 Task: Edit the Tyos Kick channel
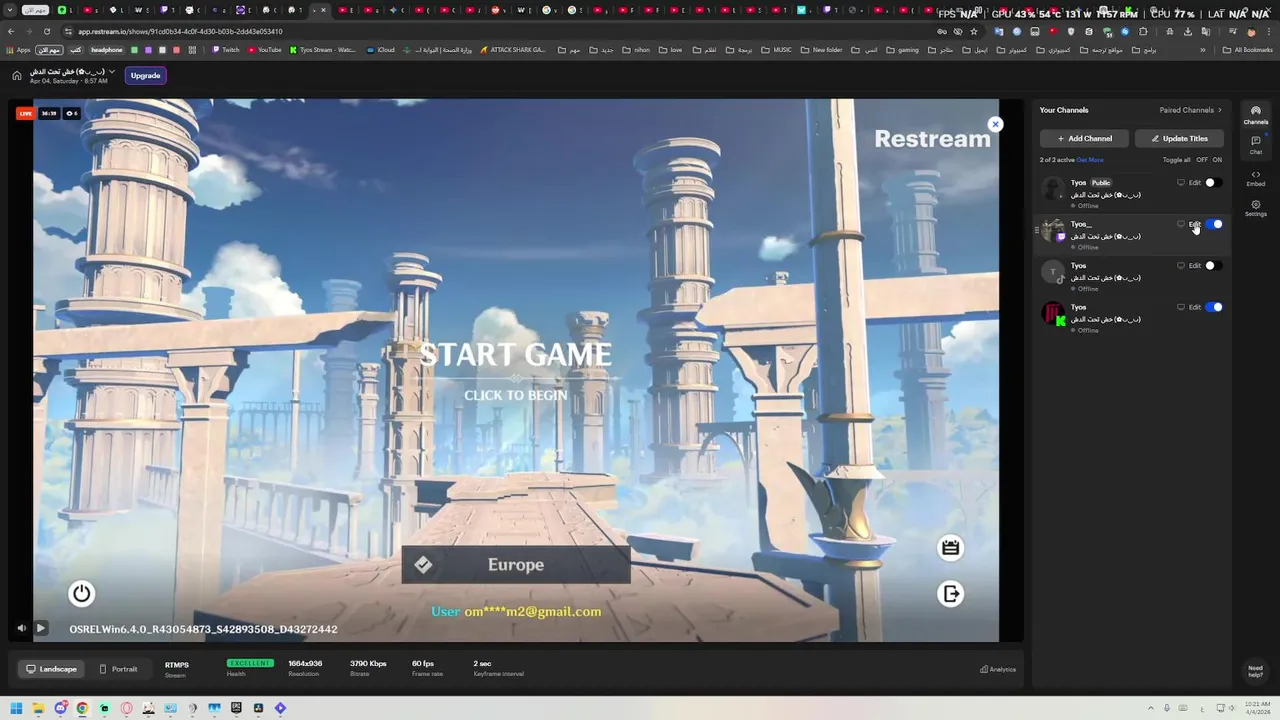pyautogui.click(x=1194, y=307)
